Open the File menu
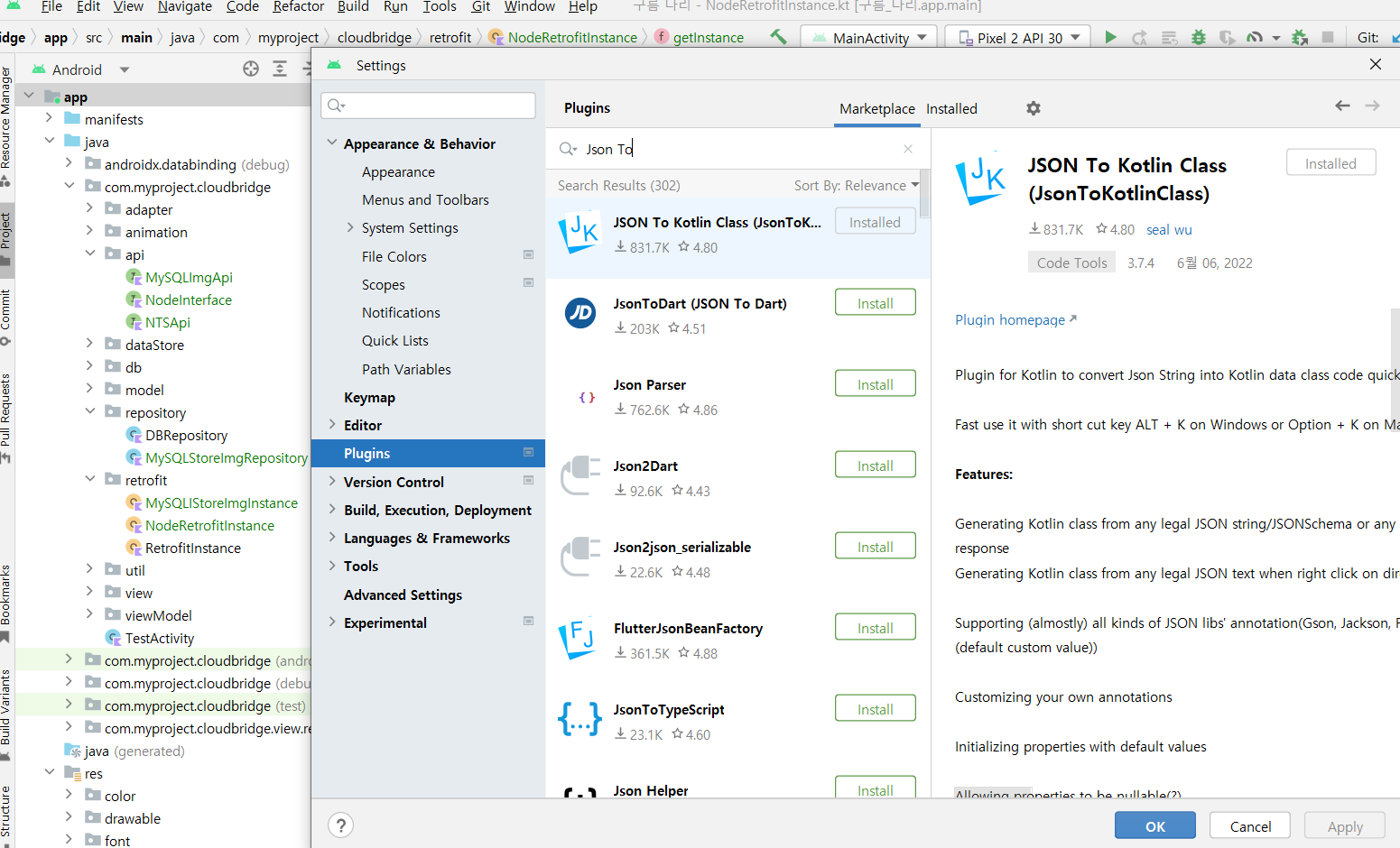Screen dimensions: 1400x848 tap(51, 7)
